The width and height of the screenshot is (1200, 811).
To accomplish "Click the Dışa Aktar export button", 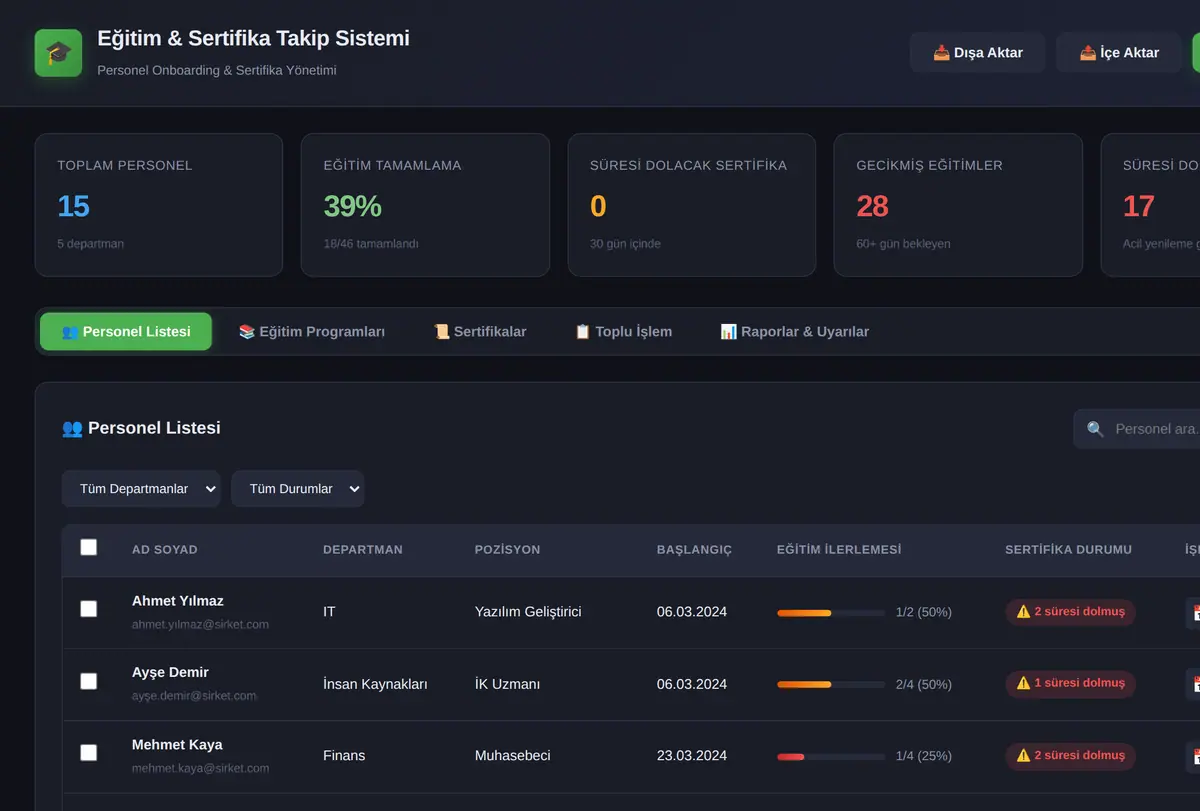I will click(978, 53).
